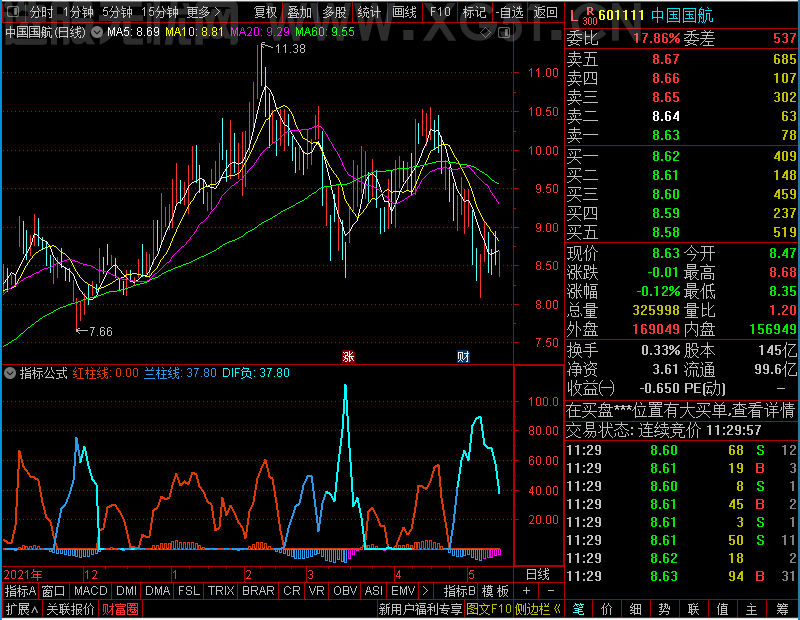Click the 日线 period label on the timeline
The image size is (800, 620).
[538, 575]
